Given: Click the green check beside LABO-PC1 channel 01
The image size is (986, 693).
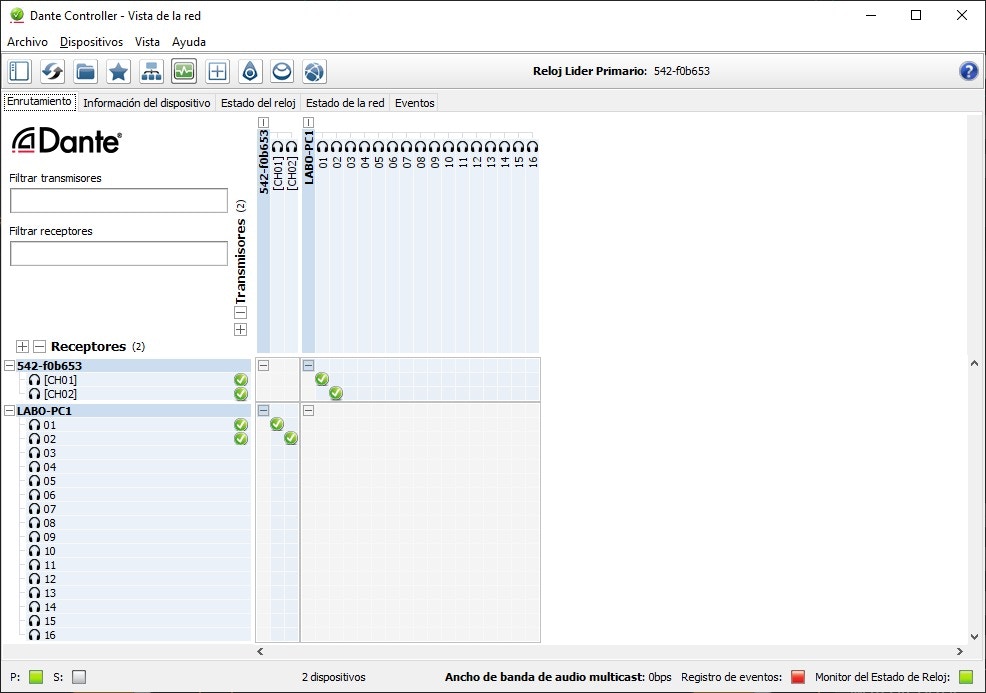Looking at the screenshot, I should pyautogui.click(x=241, y=425).
